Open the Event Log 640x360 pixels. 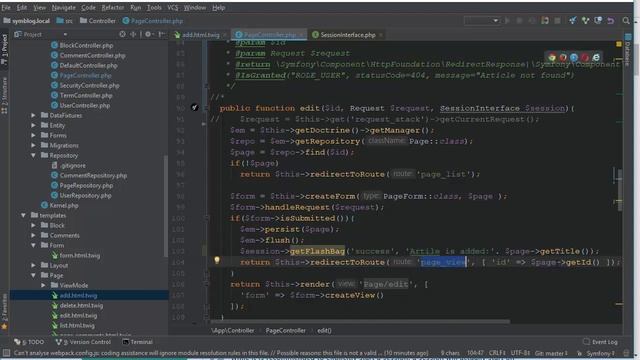click(600, 342)
